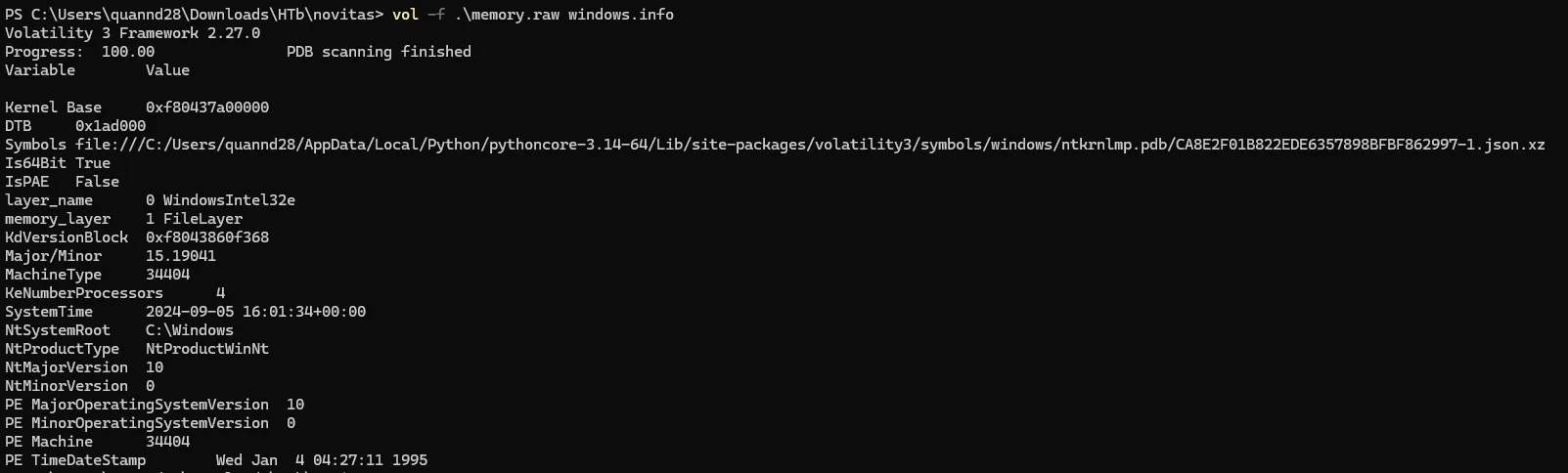1568x473 pixels.
Task: Click the 'windows.info' plugin name
Action: point(620,15)
